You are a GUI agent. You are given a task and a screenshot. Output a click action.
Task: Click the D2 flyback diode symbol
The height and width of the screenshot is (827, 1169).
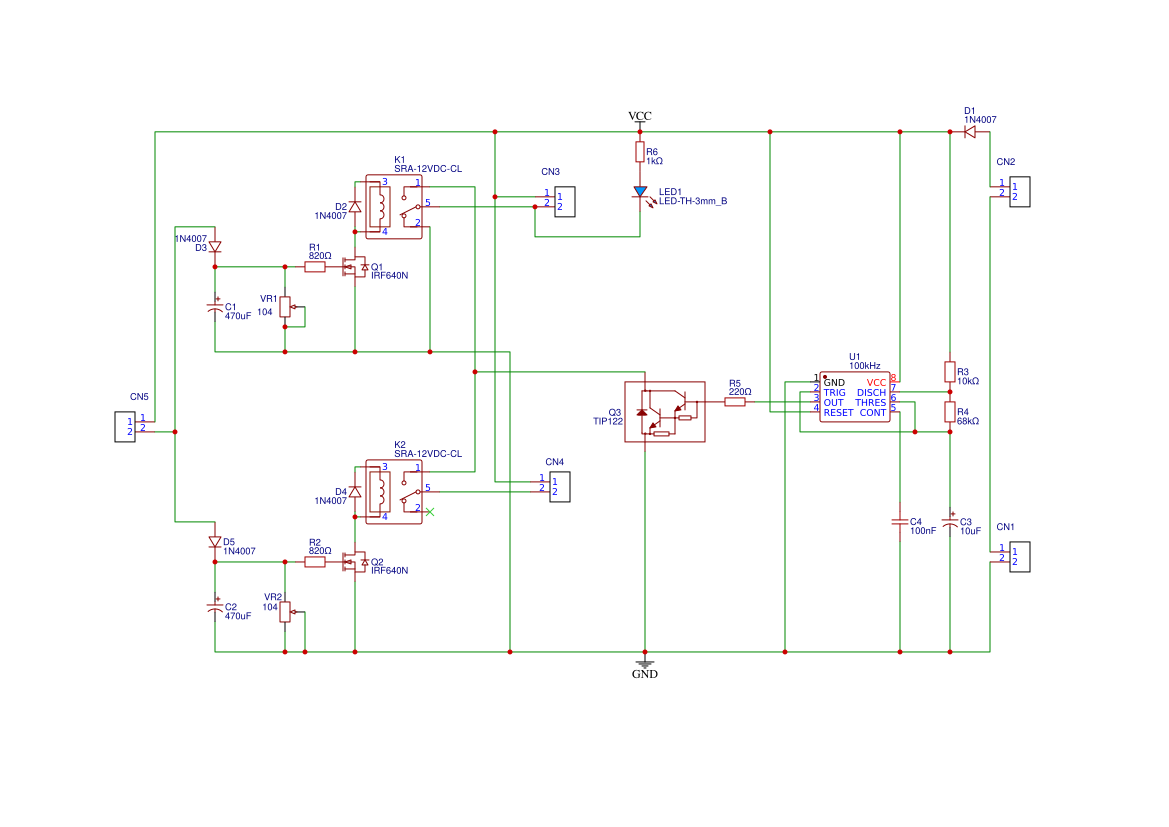pos(355,207)
